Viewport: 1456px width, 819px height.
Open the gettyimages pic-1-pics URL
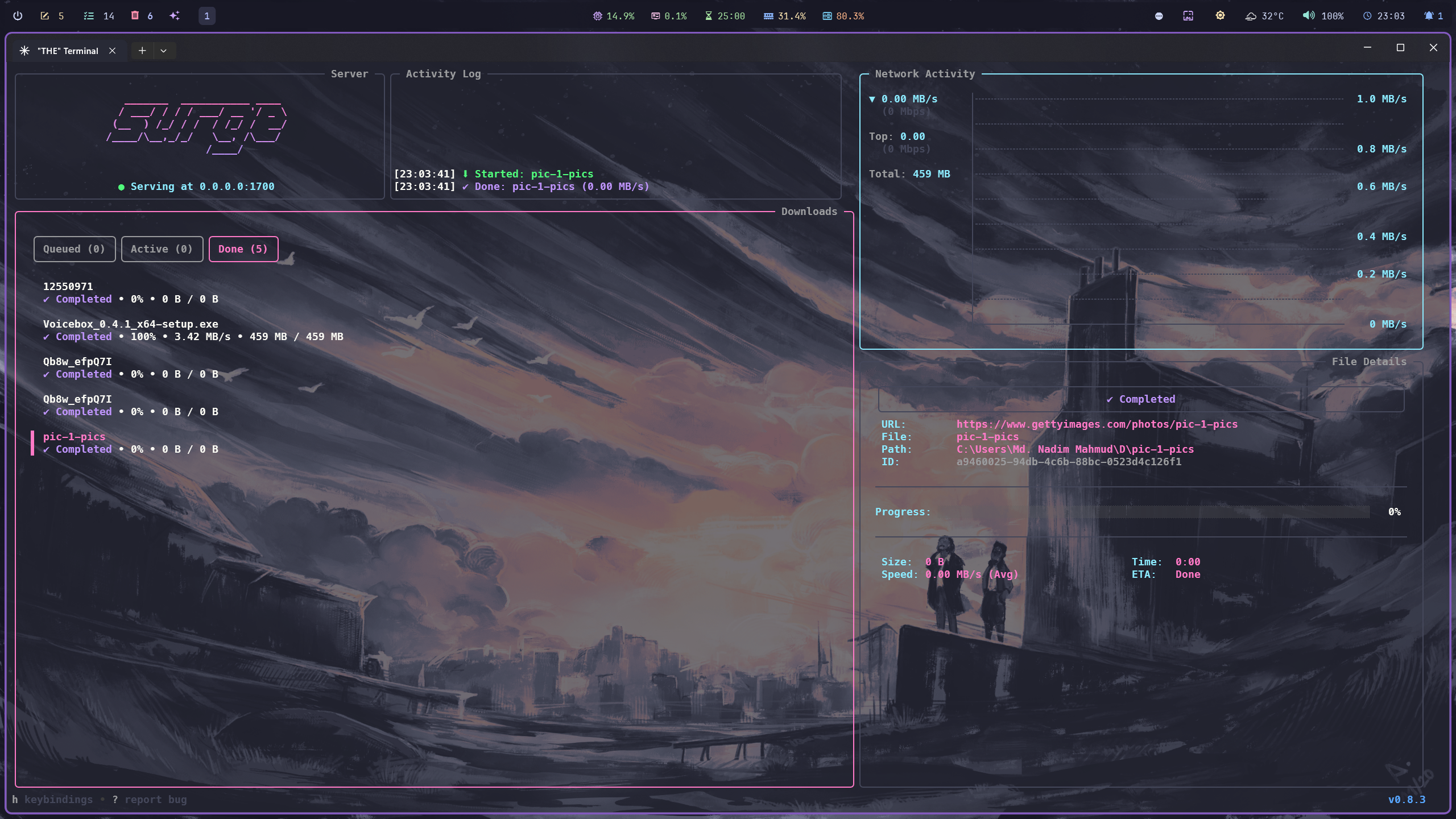click(x=1097, y=424)
